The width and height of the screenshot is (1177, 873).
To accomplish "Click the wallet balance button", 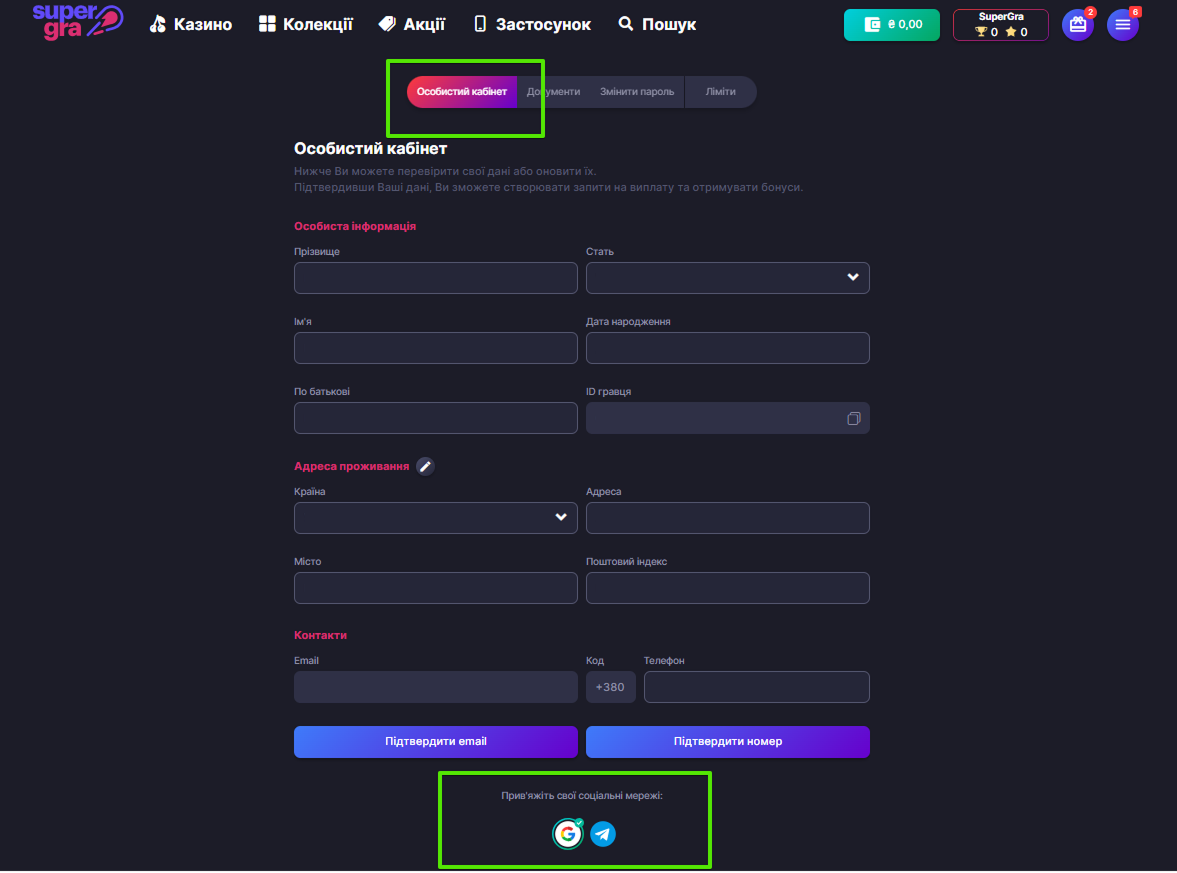I will pos(891,25).
